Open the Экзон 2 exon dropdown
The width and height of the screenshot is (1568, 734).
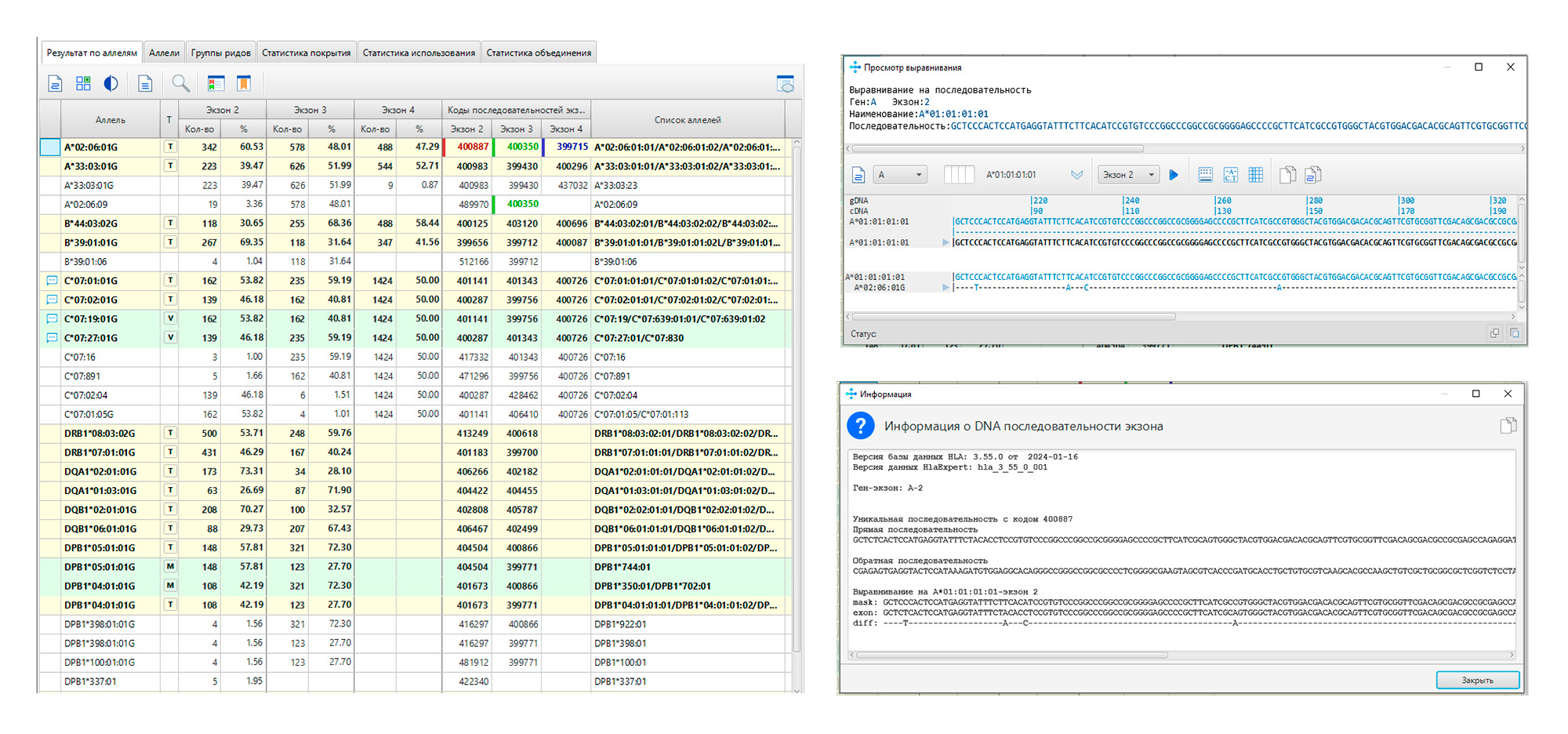(x=1129, y=175)
